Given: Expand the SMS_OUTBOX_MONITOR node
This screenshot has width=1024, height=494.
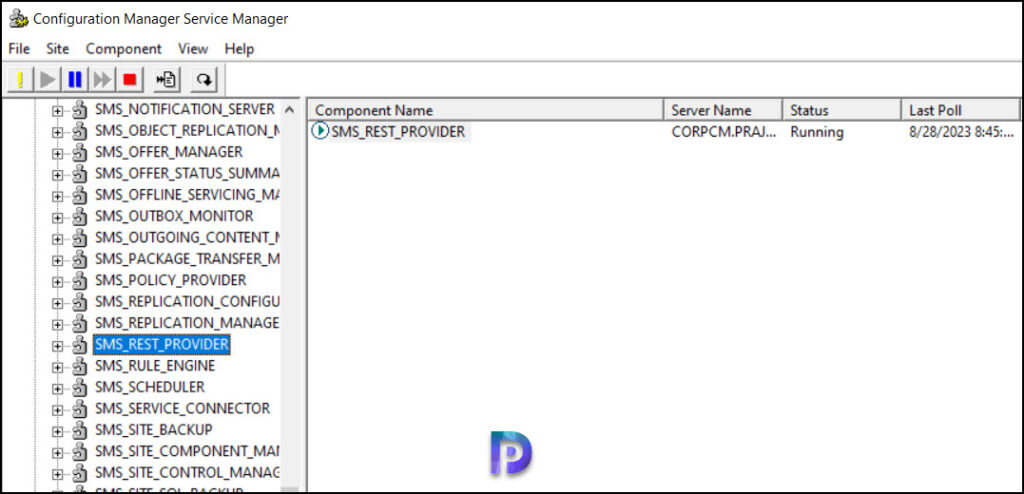Looking at the screenshot, I should pyautogui.click(x=57, y=218).
